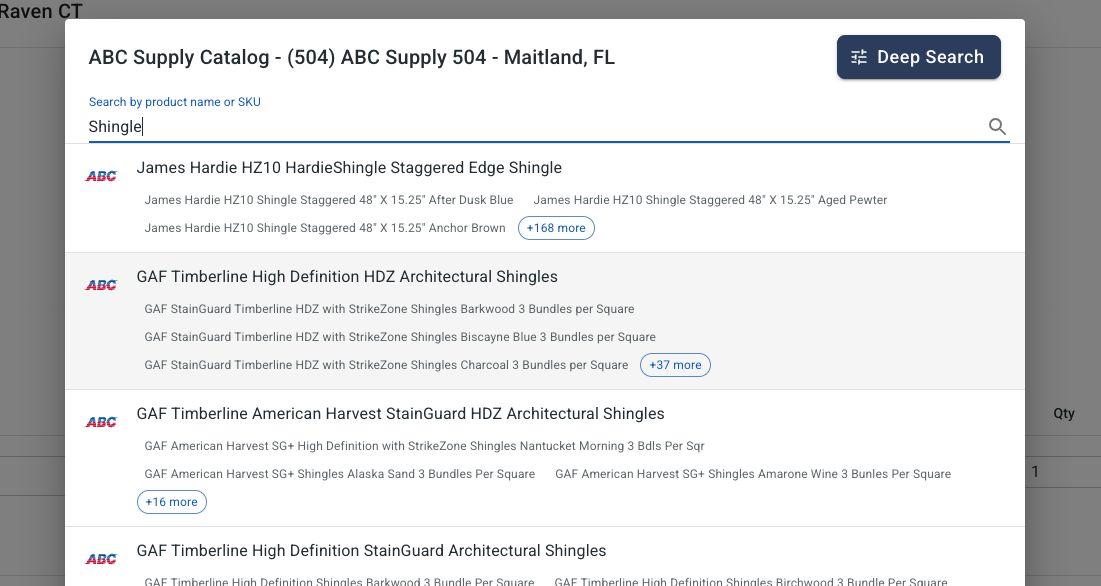
Task: Select Timberline HDZ Barkwood shingles variant
Action: pos(389,309)
